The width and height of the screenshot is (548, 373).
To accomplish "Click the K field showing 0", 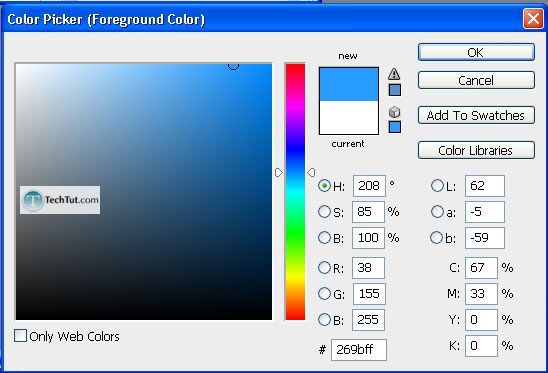I will coord(481,346).
